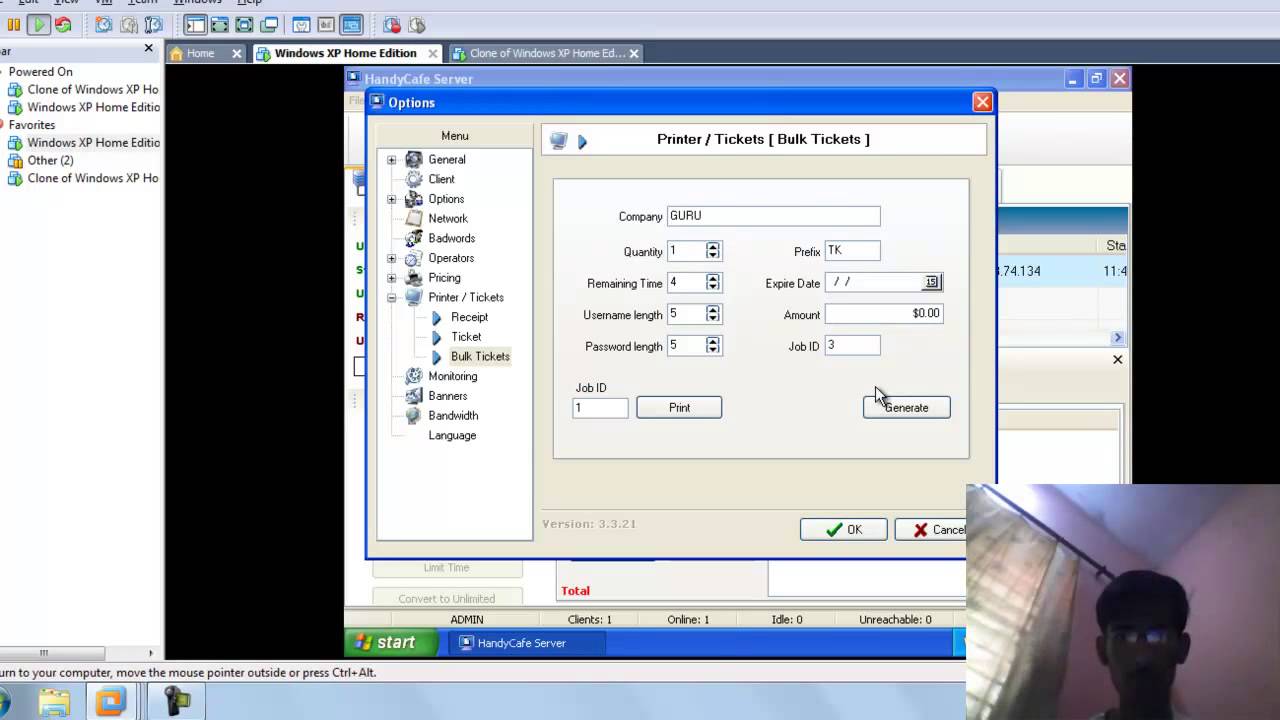Close the VMware sidebar with its X
Screen dimensions: 1280x720
149,48
